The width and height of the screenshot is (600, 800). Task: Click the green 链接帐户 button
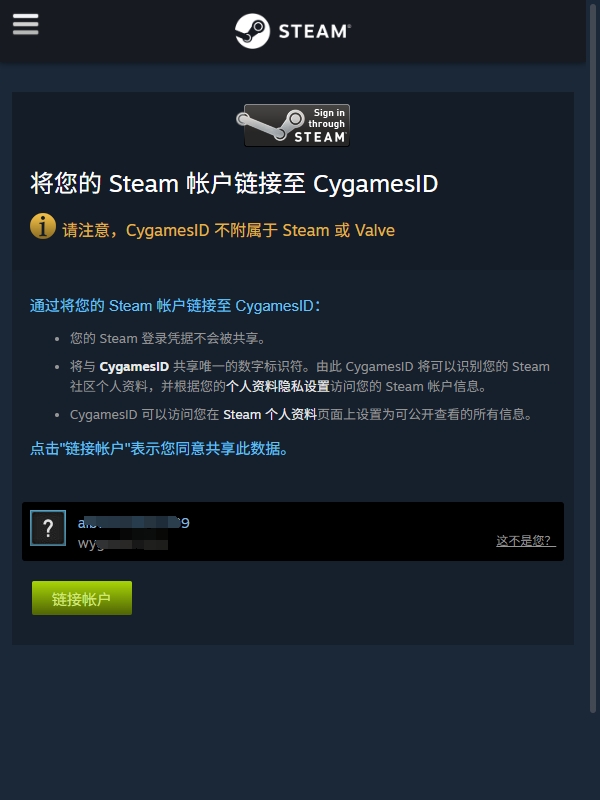(82, 598)
